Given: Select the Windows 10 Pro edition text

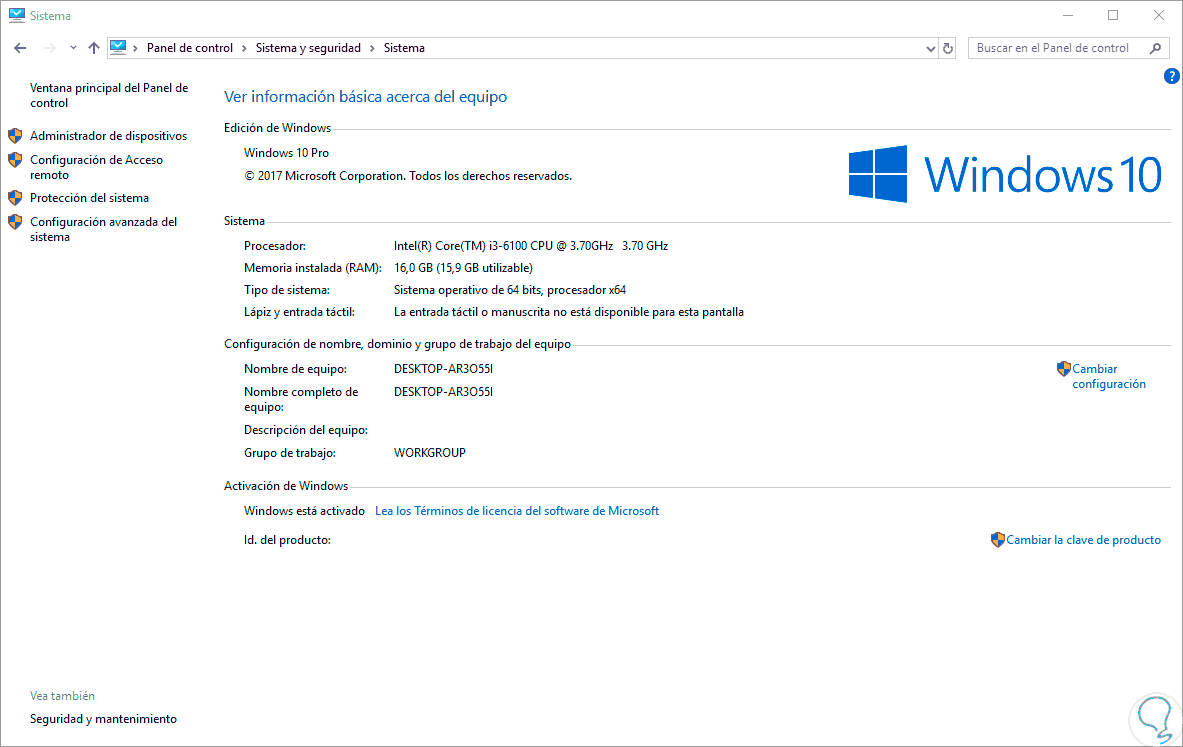Looking at the screenshot, I should point(286,152).
